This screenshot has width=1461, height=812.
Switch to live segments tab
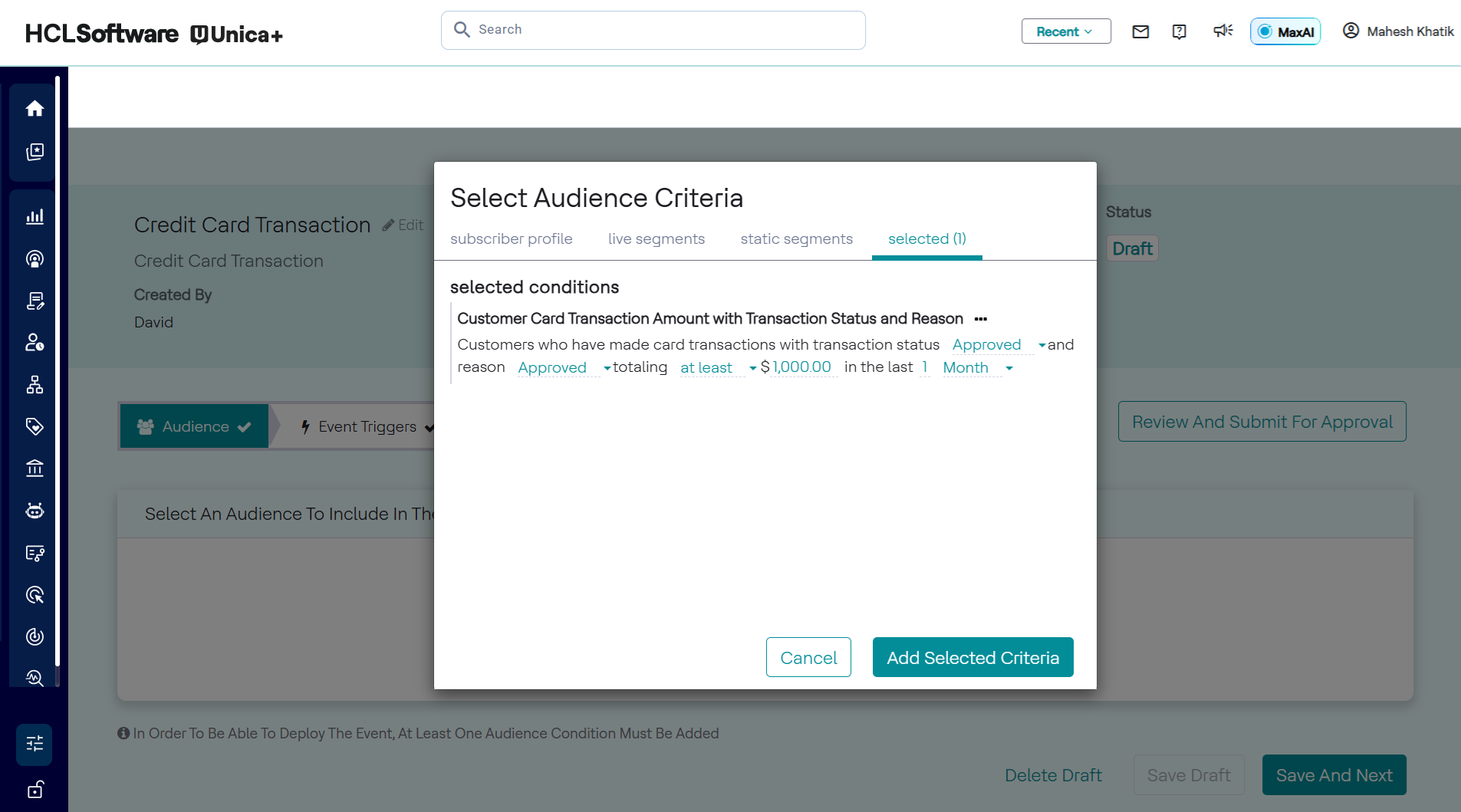[x=656, y=239]
